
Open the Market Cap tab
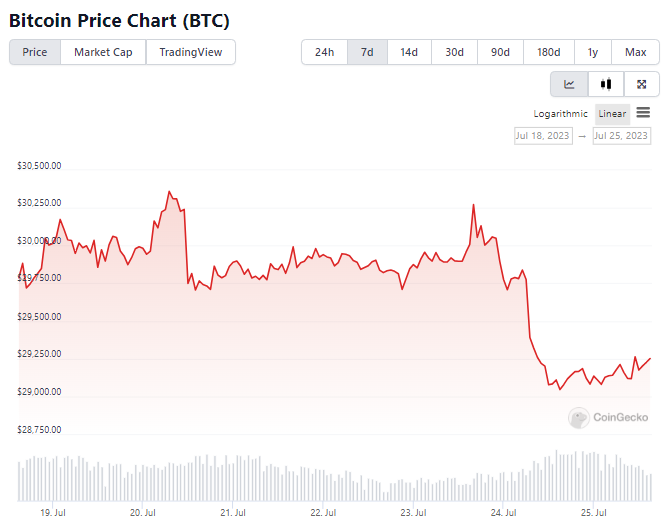pyautogui.click(x=103, y=52)
